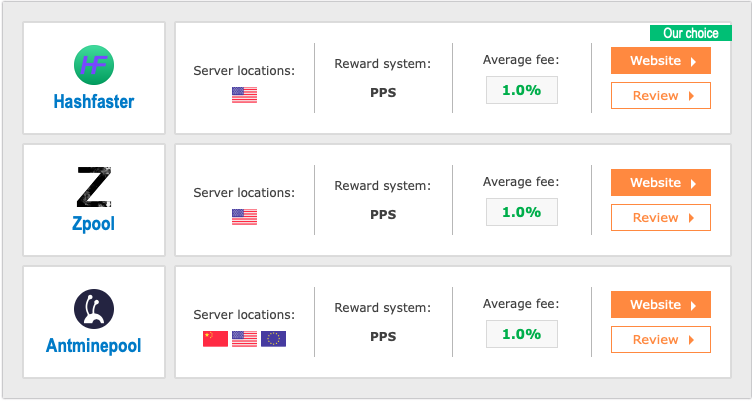Click Average fee label in Antminepool row
The width and height of the screenshot is (752, 401).
[521, 304]
